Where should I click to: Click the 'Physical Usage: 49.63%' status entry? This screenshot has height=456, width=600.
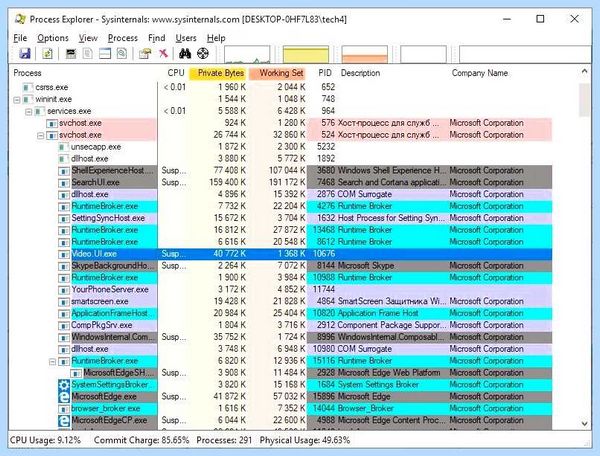(x=305, y=440)
